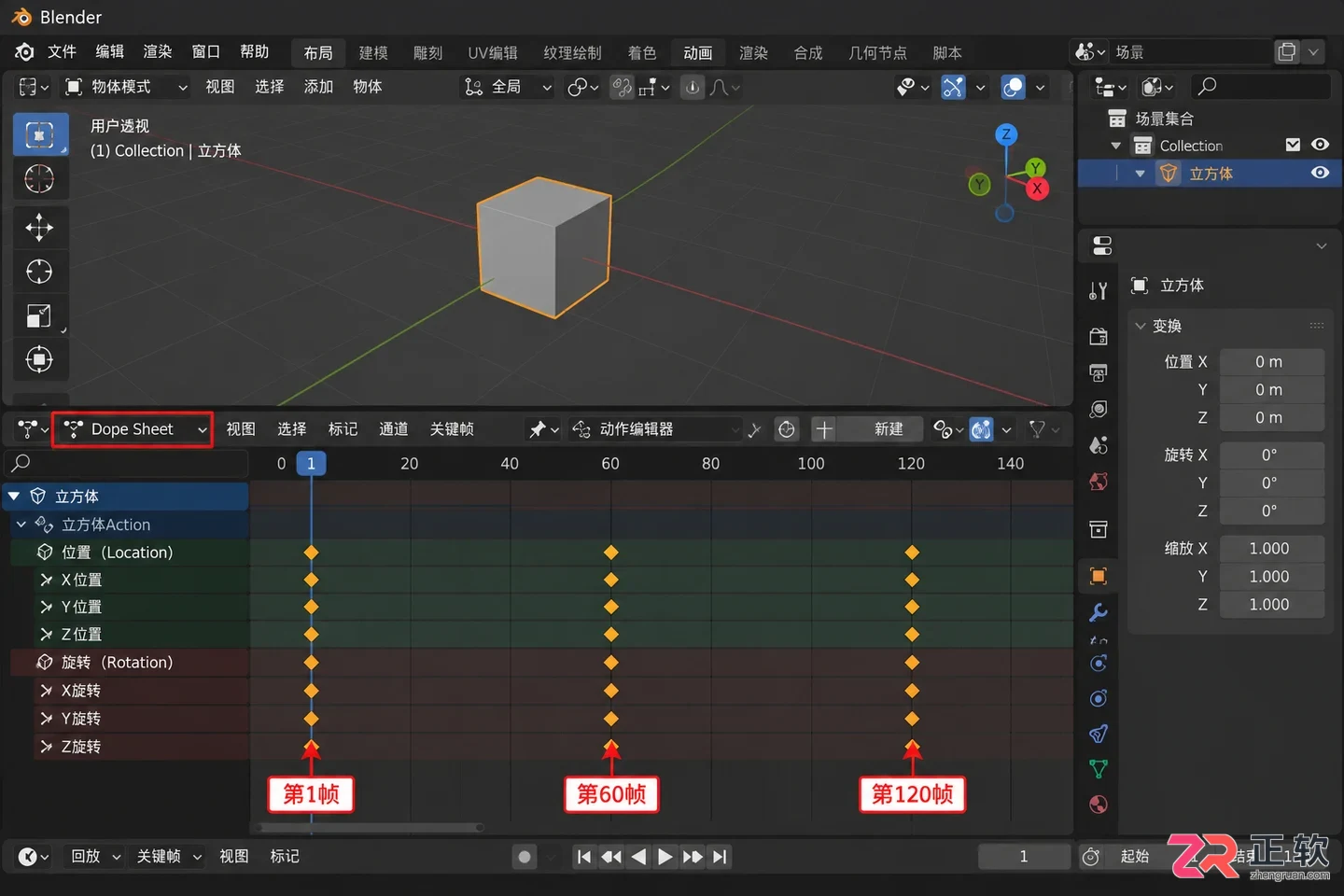Toggle Collection exclude checkbox in outliner
The height and width of the screenshot is (896, 1344).
pos(1293,145)
